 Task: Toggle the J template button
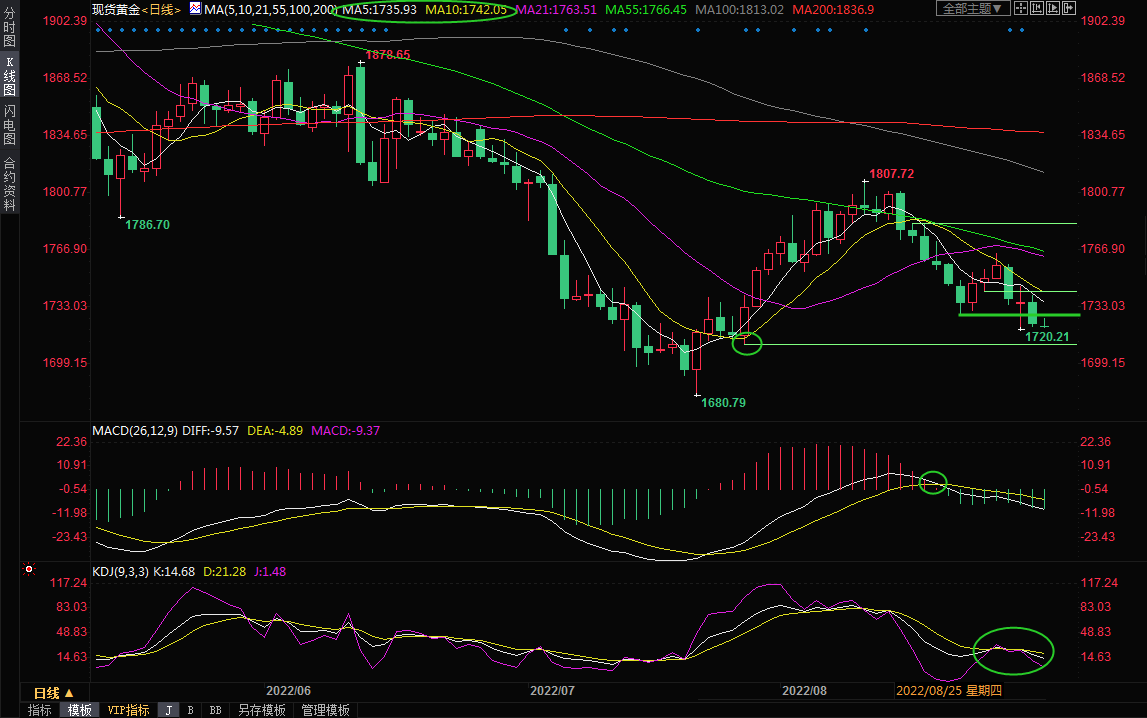click(168, 710)
